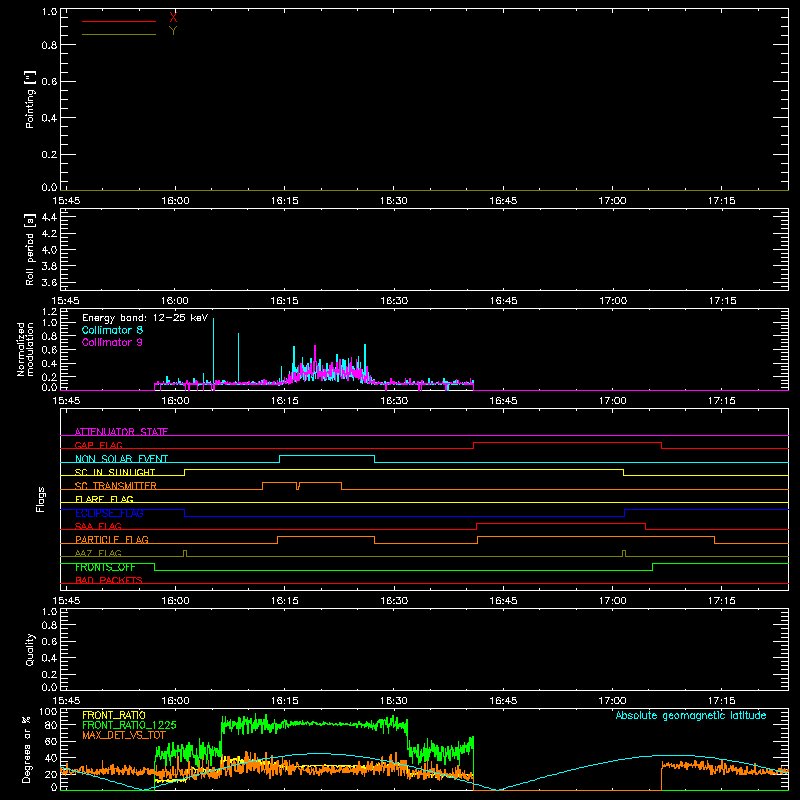Image resolution: width=800 pixels, height=800 pixels.
Task: Click the 17:00 tick label under modulation plot
Action: [x=612, y=401]
